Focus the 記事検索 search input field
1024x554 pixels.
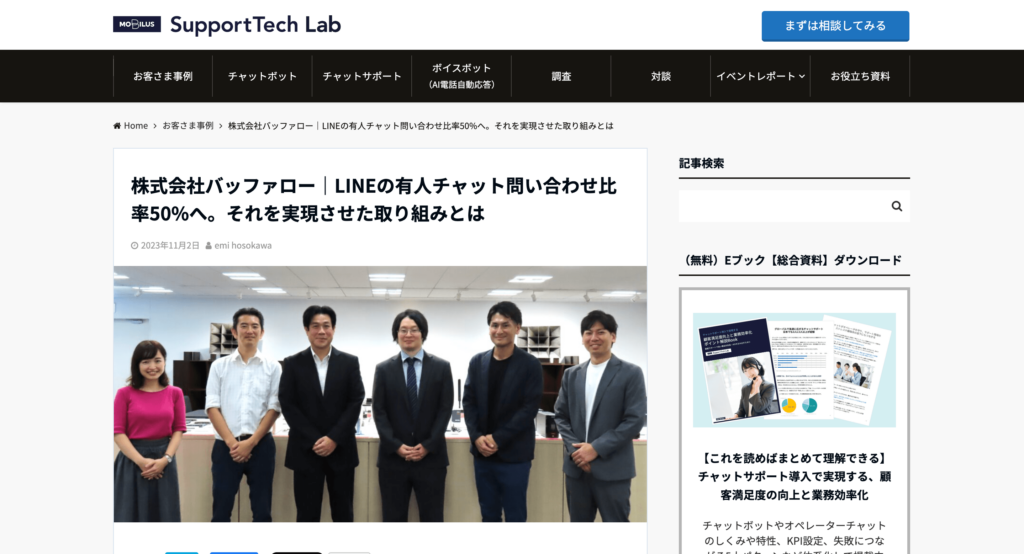pyautogui.click(x=782, y=206)
